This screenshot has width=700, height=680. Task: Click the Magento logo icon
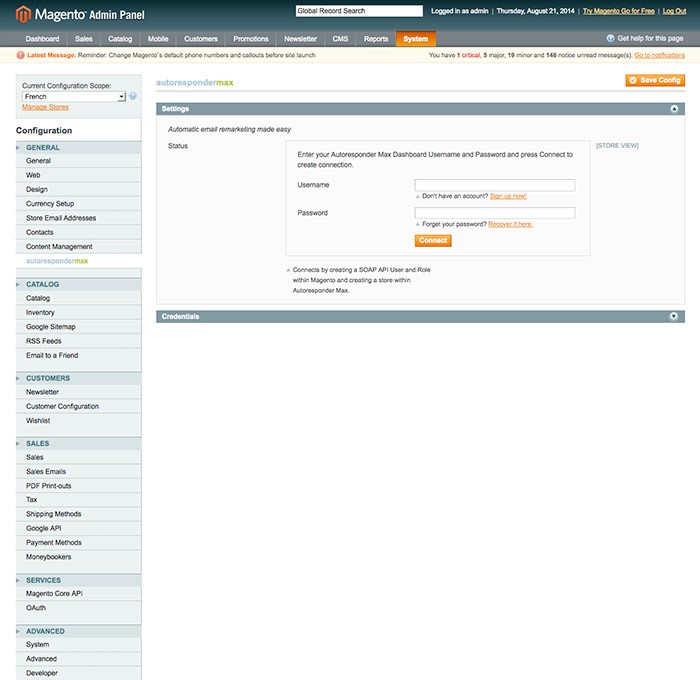click(23, 14)
